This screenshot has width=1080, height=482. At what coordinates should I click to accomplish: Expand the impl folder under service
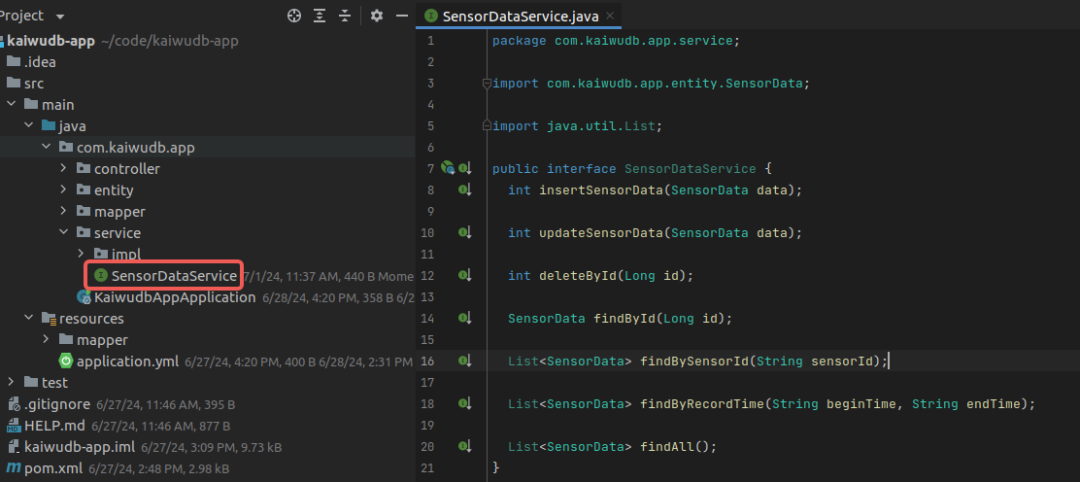pyautogui.click(x=81, y=254)
